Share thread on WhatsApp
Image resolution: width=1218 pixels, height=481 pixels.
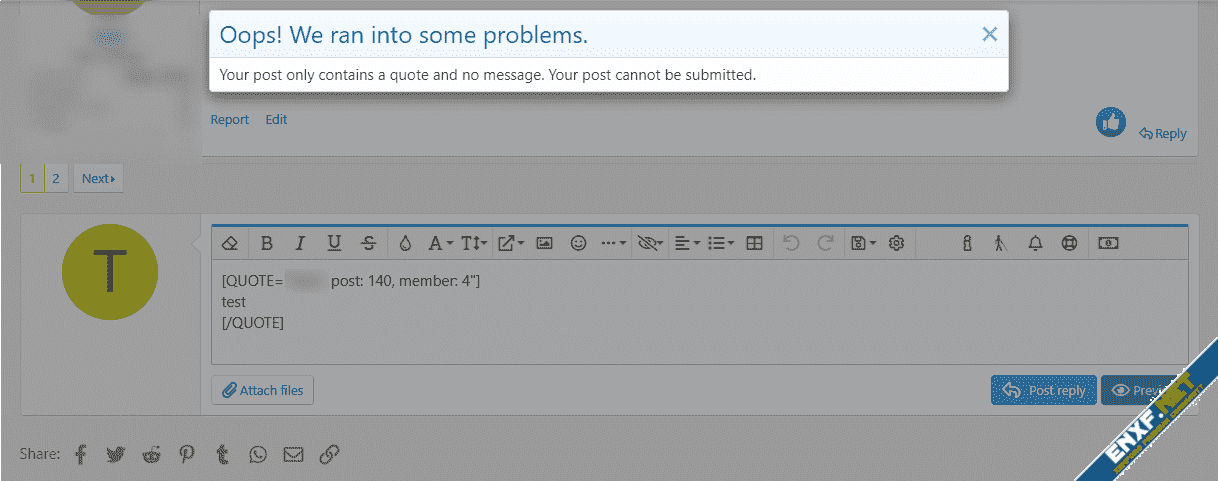tap(258, 455)
